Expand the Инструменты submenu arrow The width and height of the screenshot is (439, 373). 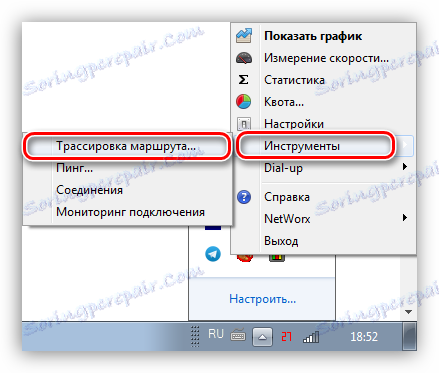tap(405, 145)
